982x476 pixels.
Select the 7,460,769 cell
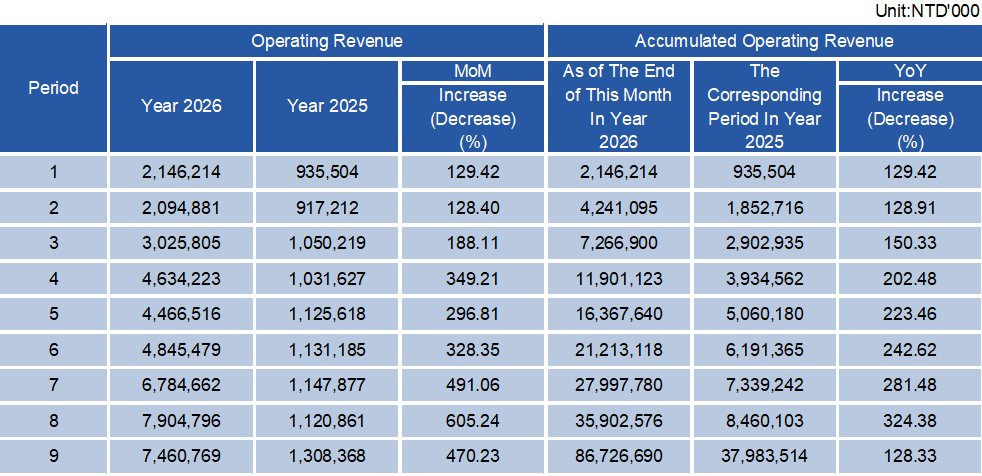(x=182, y=456)
